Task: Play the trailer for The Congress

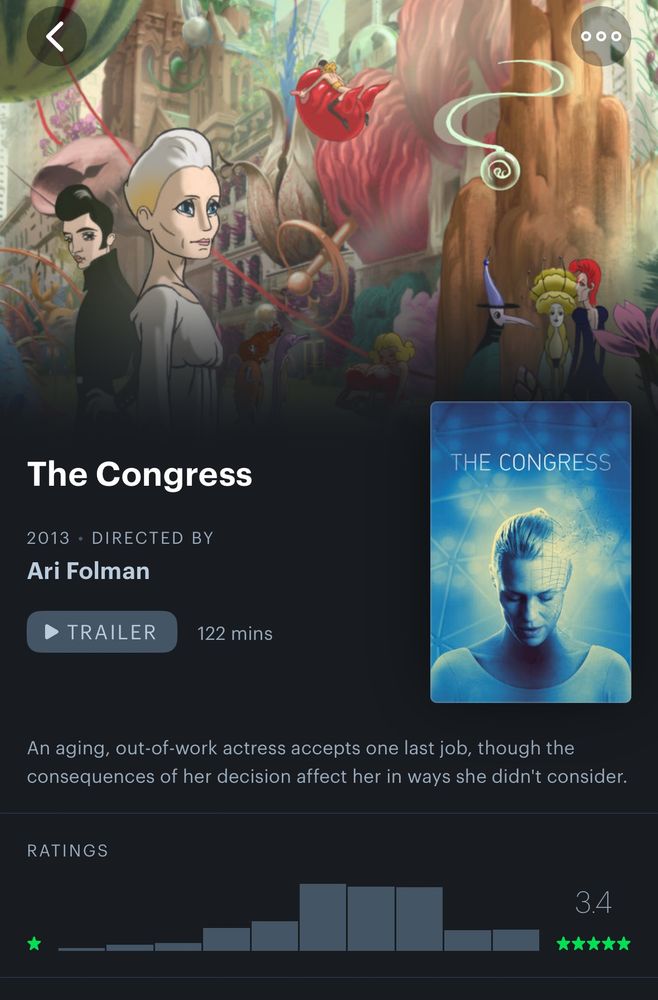Action: [102, 632]
